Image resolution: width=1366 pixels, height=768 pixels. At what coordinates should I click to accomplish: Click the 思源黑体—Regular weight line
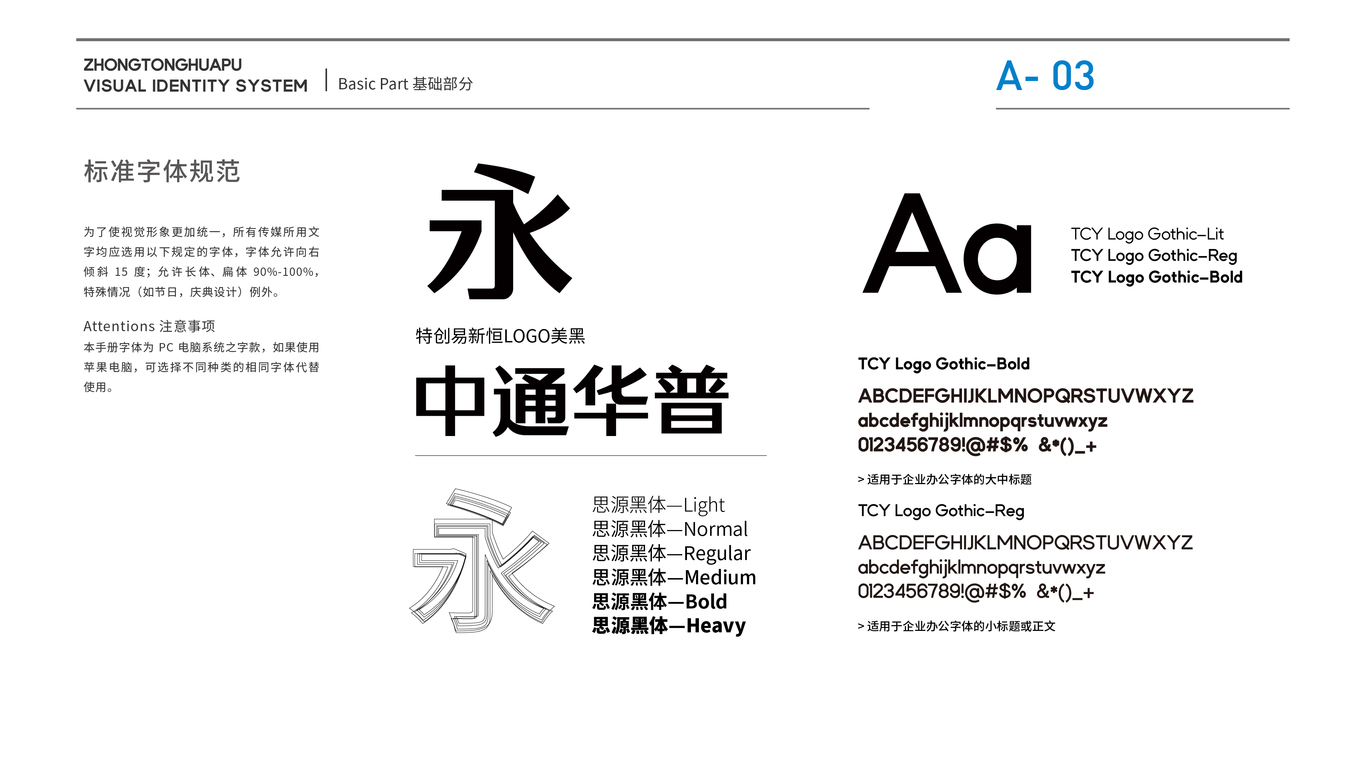pos(671,553)
